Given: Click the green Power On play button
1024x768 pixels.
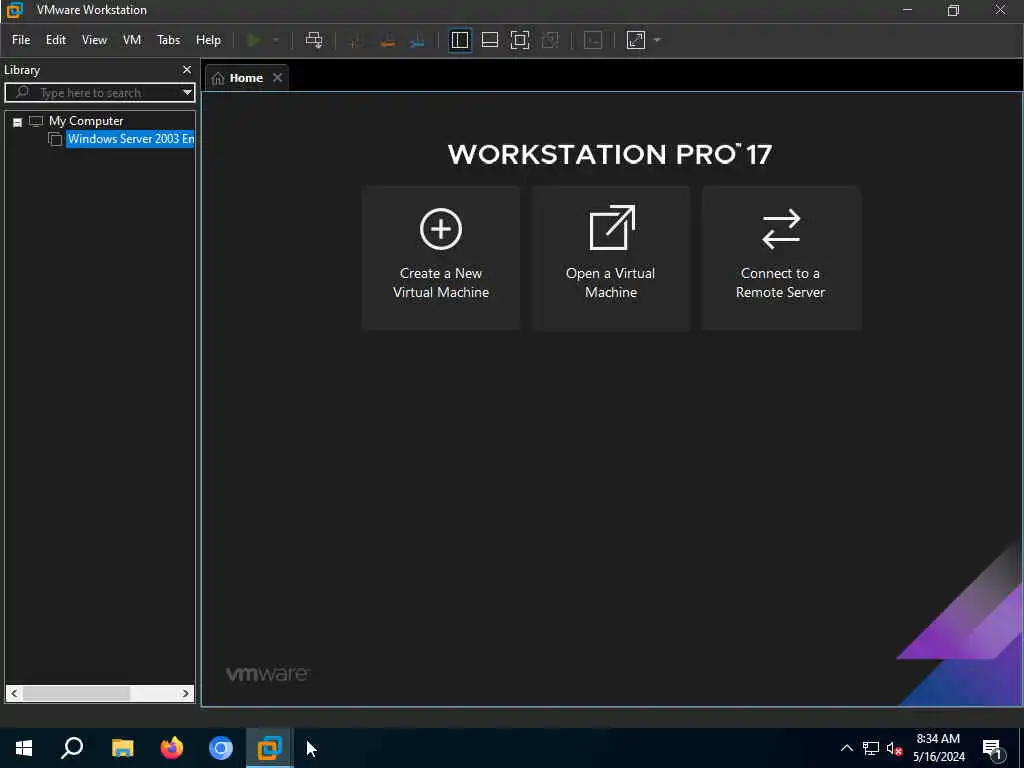Looking at the screenshot, I should click(254, 40).
